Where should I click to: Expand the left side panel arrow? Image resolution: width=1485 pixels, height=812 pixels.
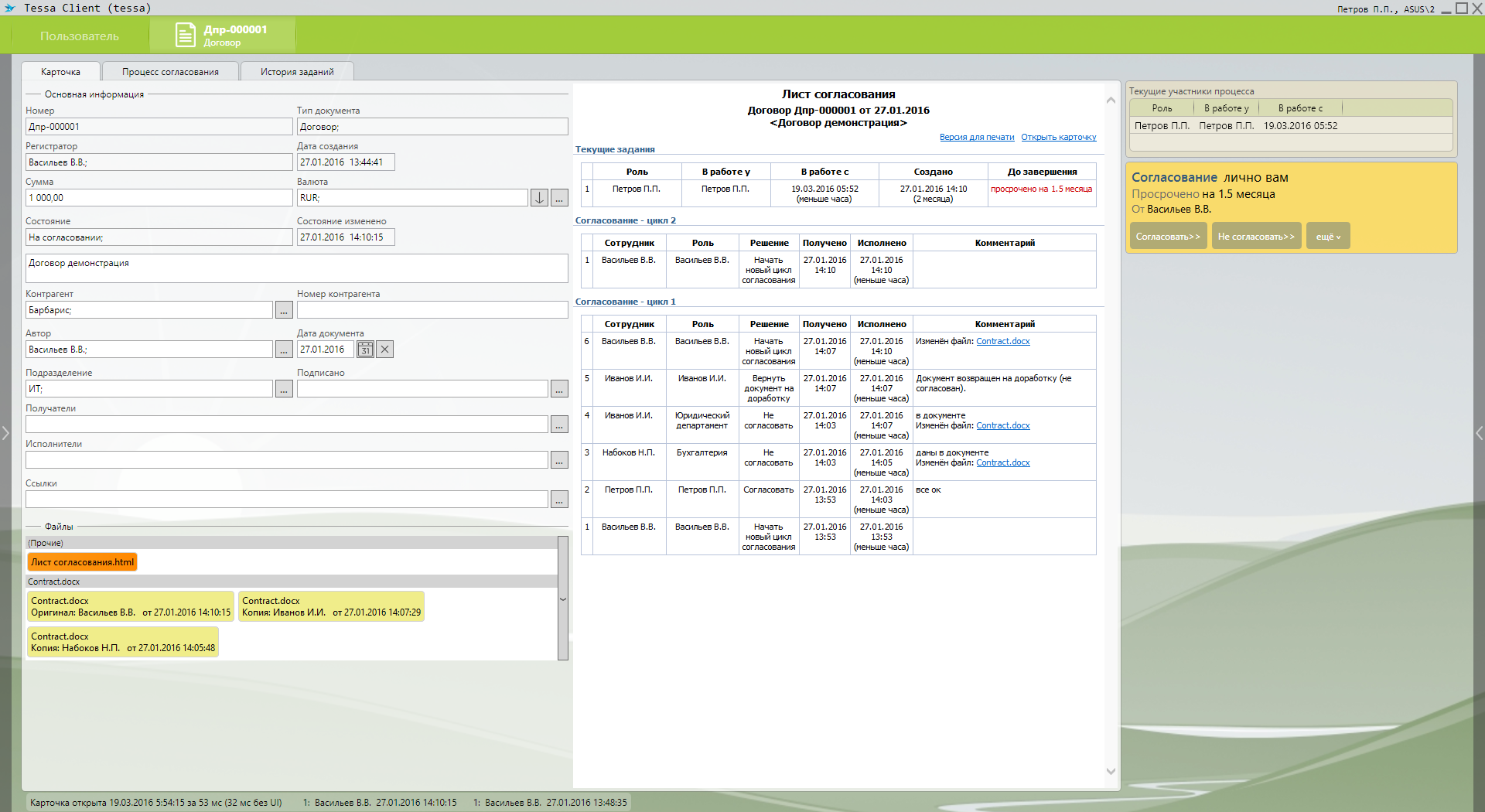pyautogui.click(x=5, y=433)
